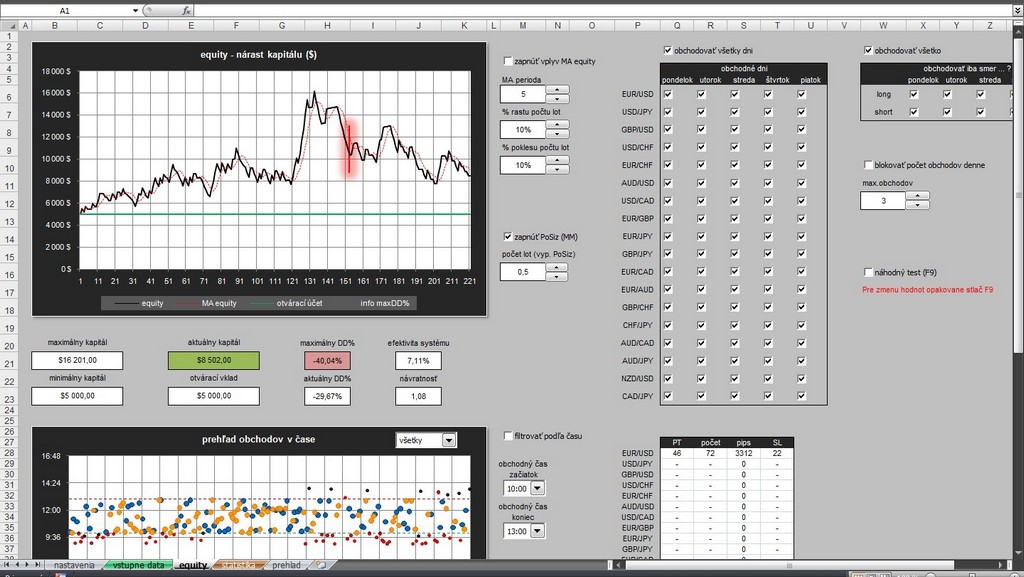Open the Name Box dropdown arrow
Screen dimensions: 1024x577
point(135,10)
